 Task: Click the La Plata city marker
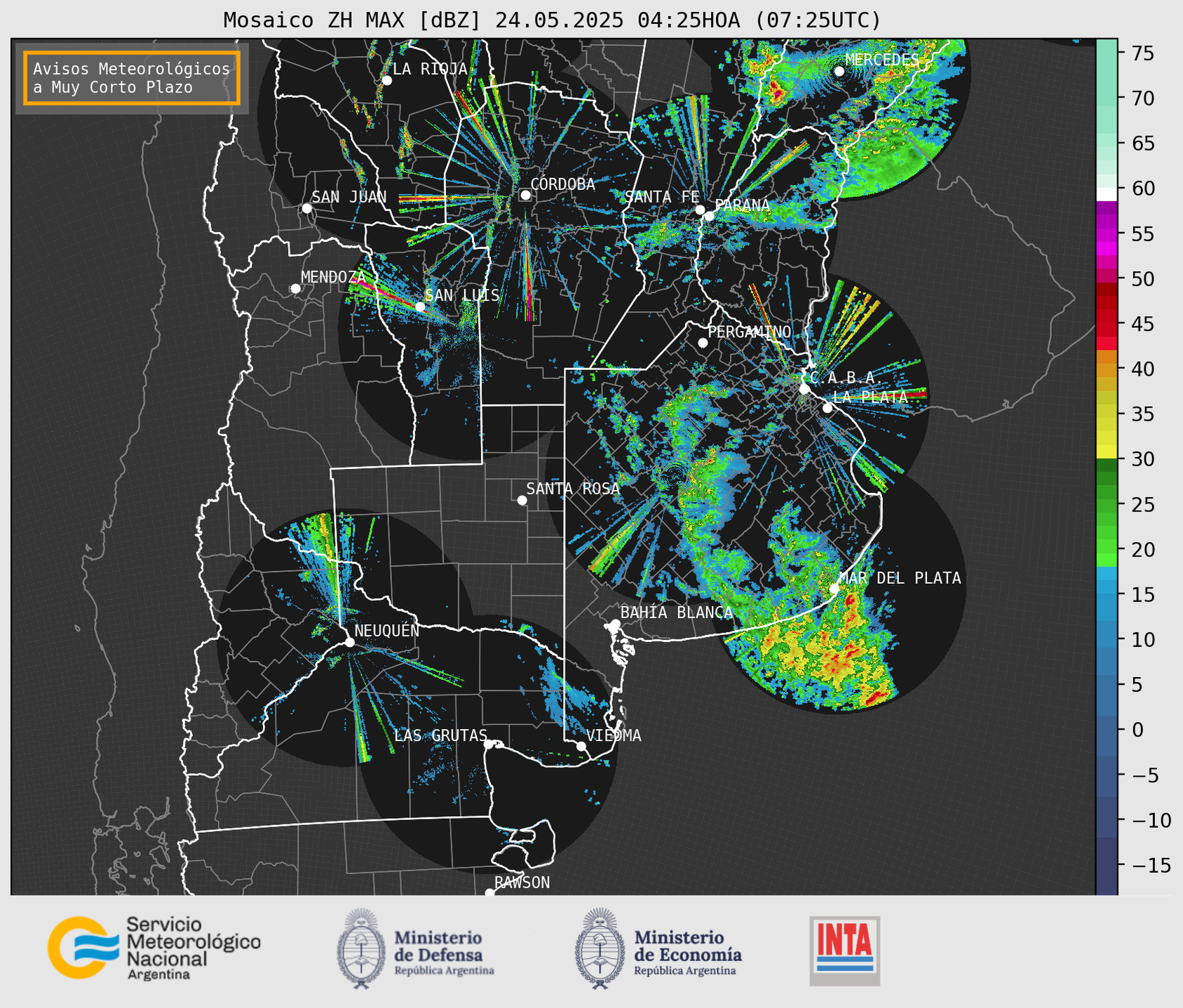coord(827,408)
